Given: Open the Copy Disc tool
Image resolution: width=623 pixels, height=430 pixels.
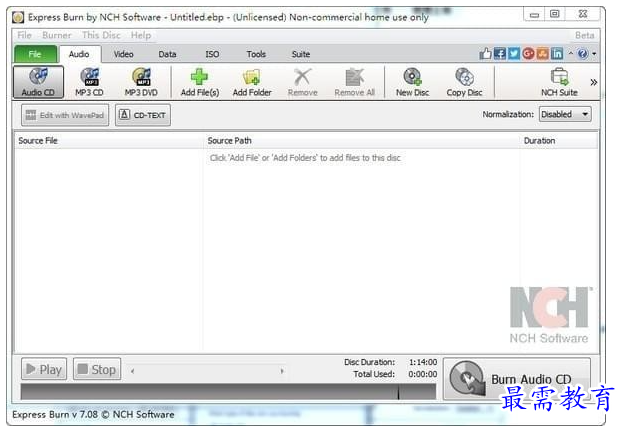Looking at the screenshot, I should tap(464, 82).
